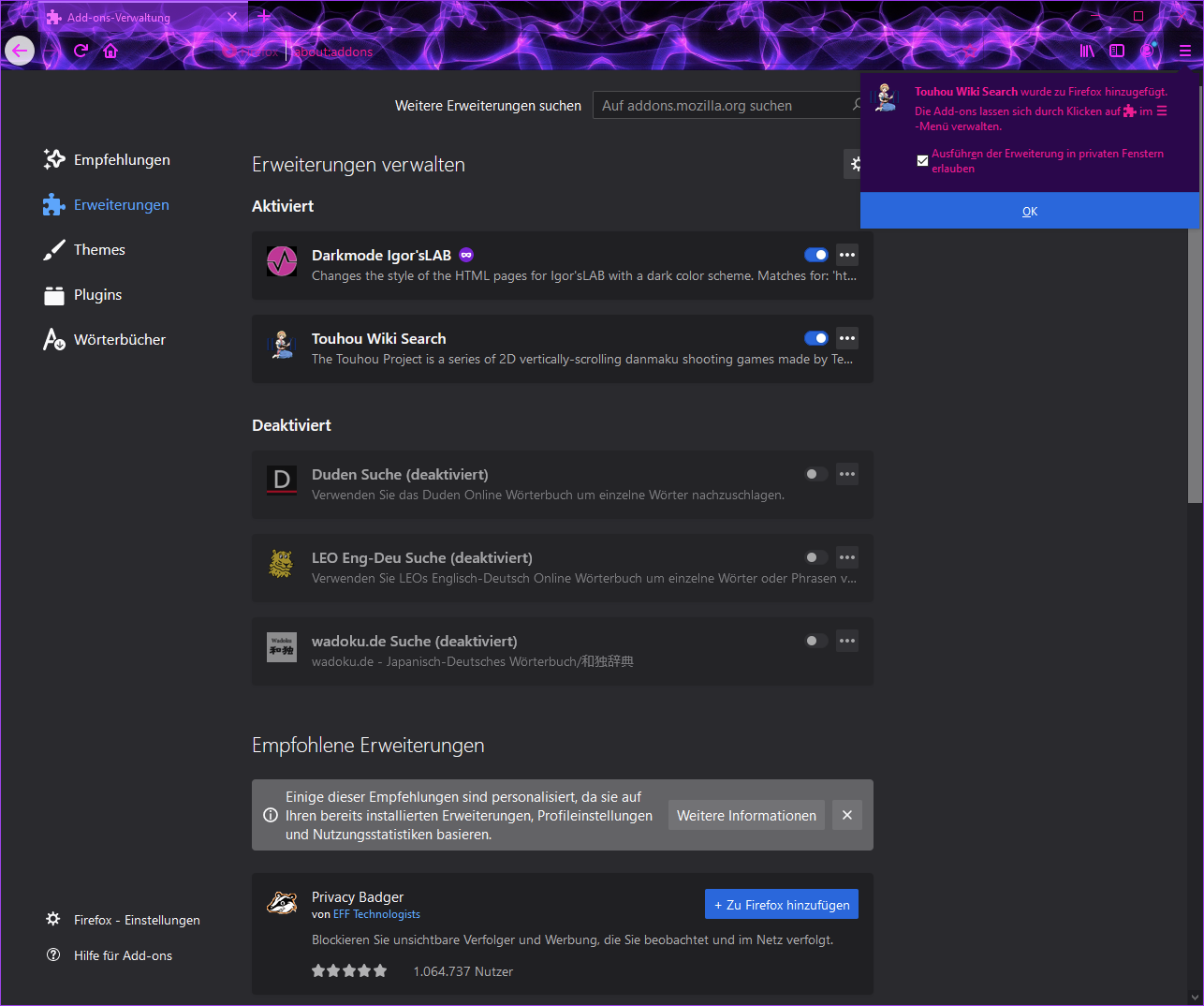The height and width of the screenshot is (1006, 1204).
Task: Add Privacy Badger via Zu Firefox hinzufügen
Action: 782,904
